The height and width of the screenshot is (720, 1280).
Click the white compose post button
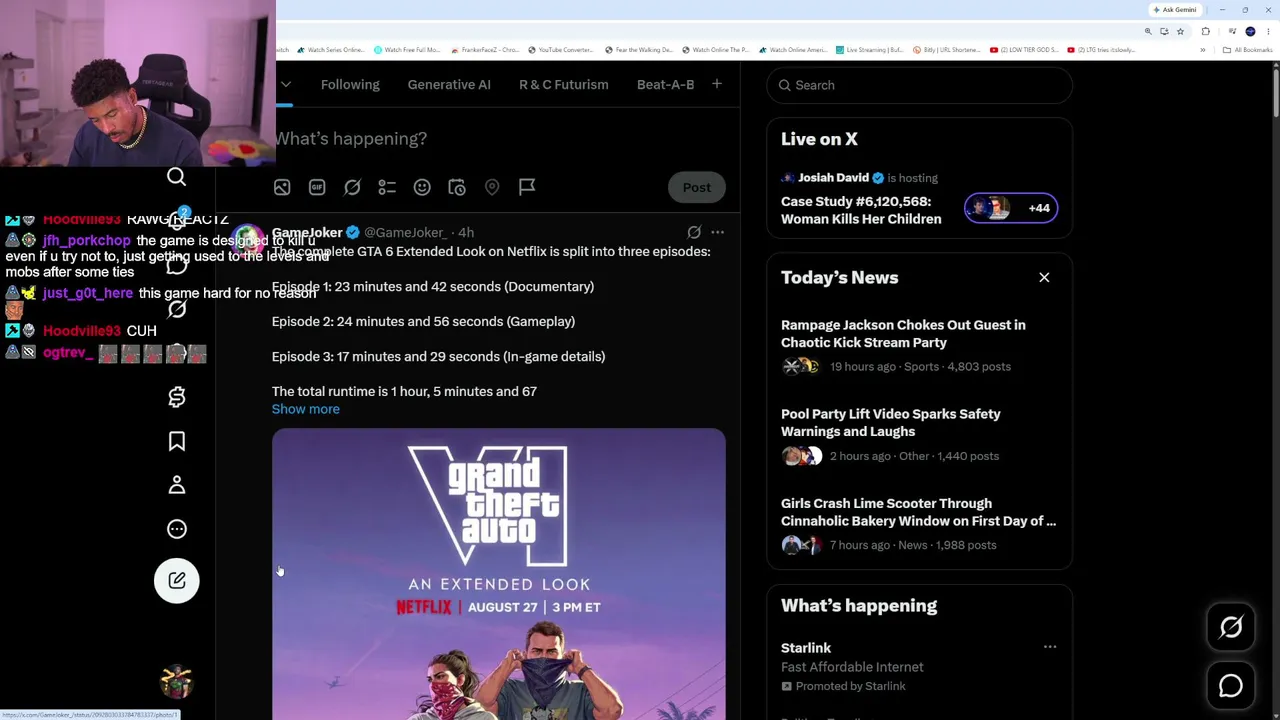pyautogui.click(x=176, y=581)
